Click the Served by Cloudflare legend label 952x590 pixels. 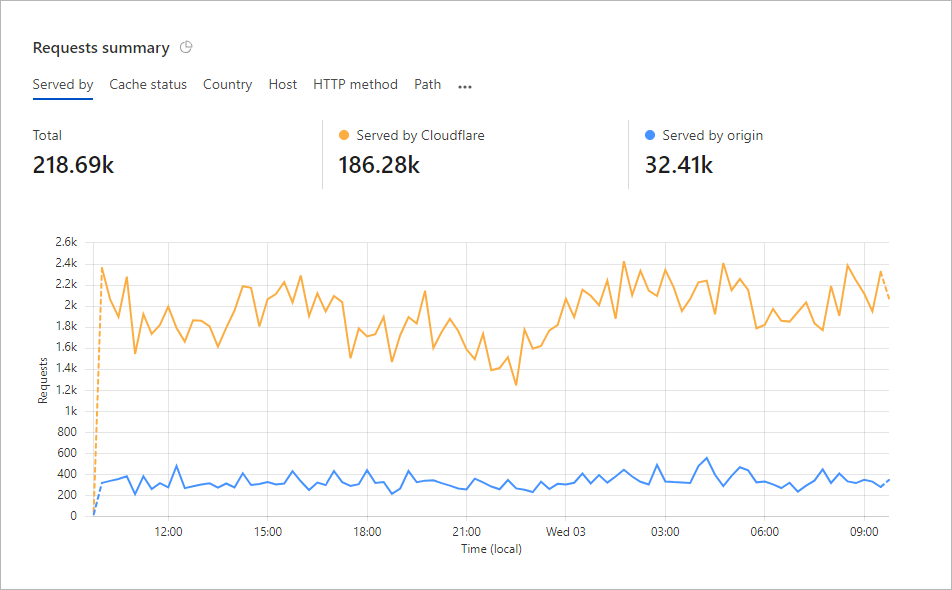click(420, 135)
